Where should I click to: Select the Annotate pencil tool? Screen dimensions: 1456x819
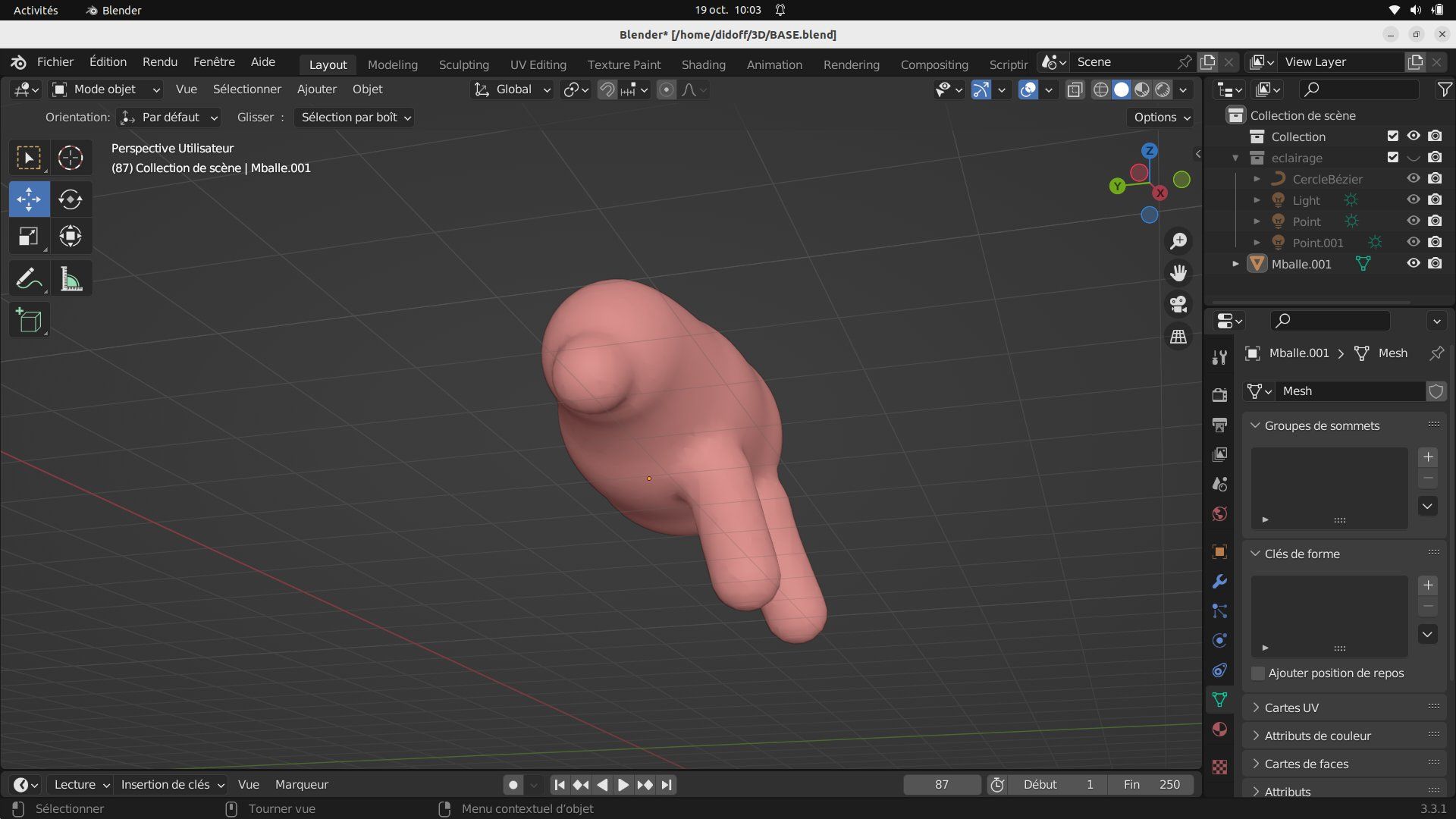point(29,279)
